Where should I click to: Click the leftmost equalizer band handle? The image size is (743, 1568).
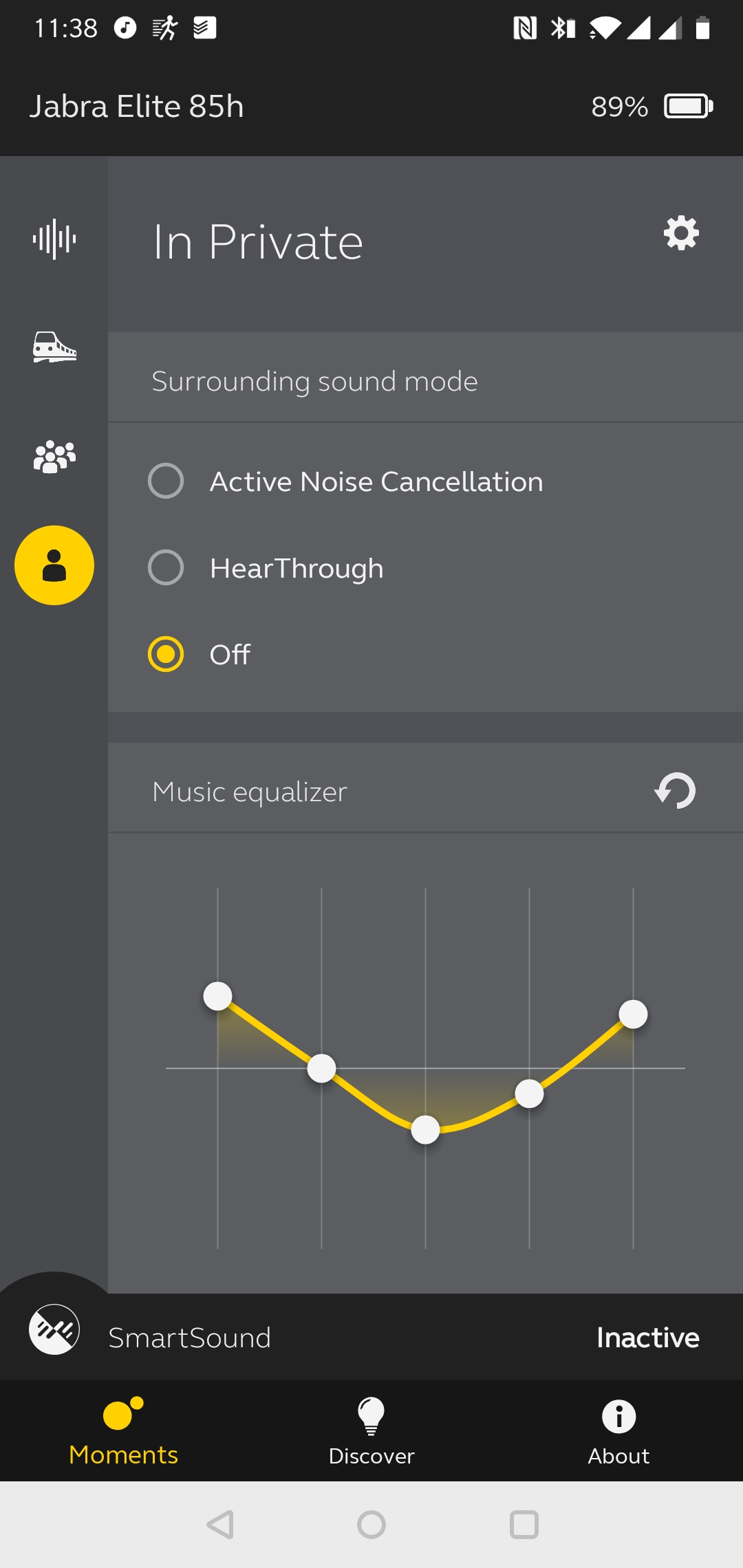[x=218, y=996]
